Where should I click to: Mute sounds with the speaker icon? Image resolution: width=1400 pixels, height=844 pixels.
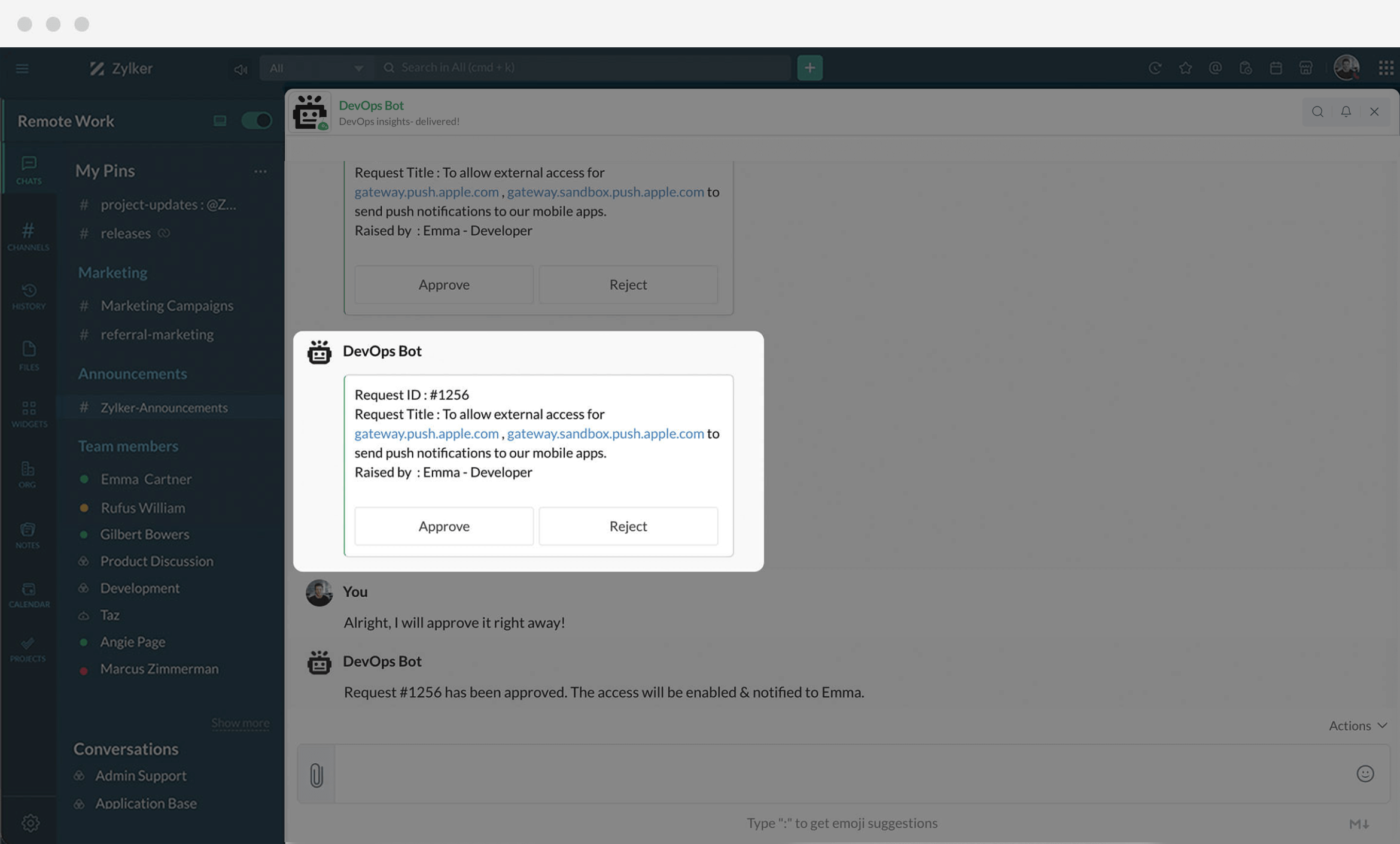coord(241,69)
